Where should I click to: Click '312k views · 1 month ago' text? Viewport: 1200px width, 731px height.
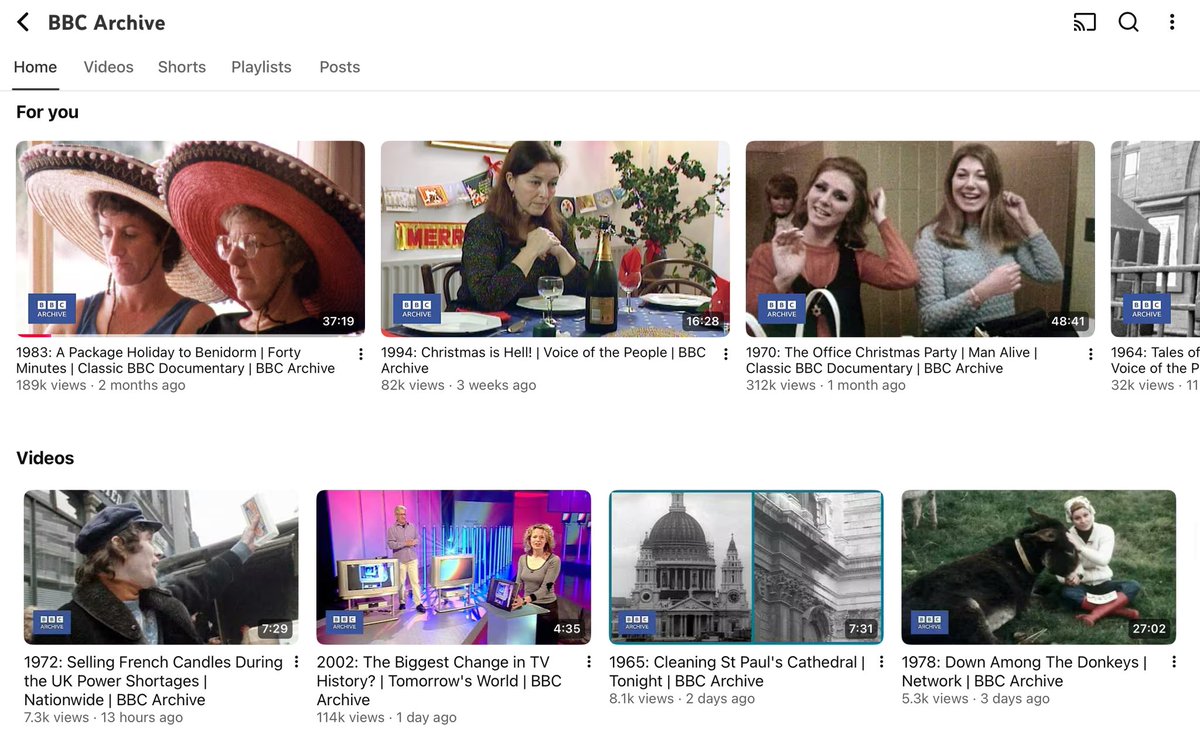pos(826,385)
